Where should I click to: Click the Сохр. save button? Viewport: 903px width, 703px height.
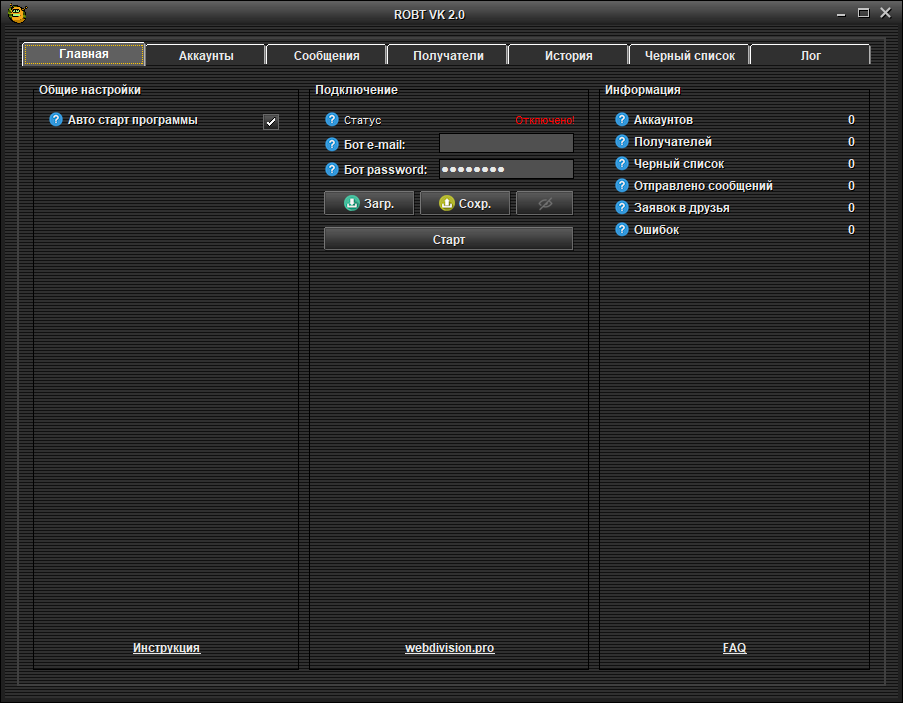(465, 203)
